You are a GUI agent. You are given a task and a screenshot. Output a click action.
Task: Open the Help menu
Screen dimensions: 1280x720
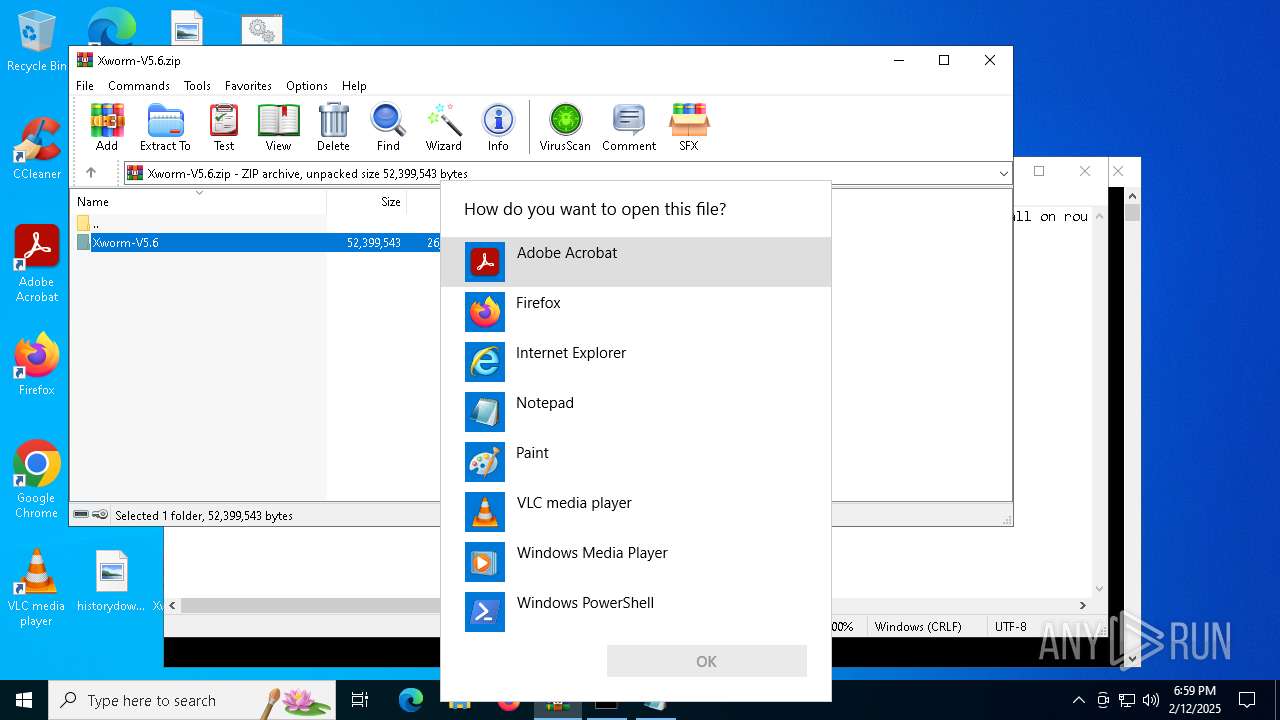click(354, 86)
